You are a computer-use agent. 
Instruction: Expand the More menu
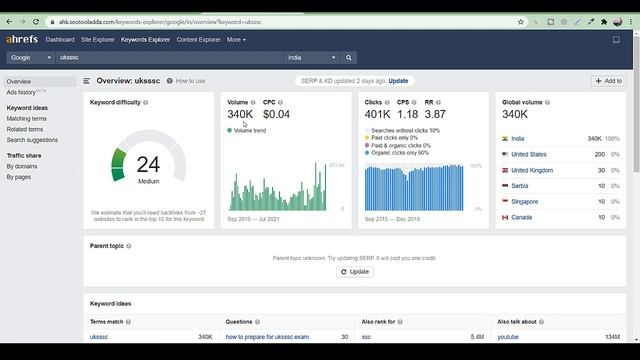(236, 40)
